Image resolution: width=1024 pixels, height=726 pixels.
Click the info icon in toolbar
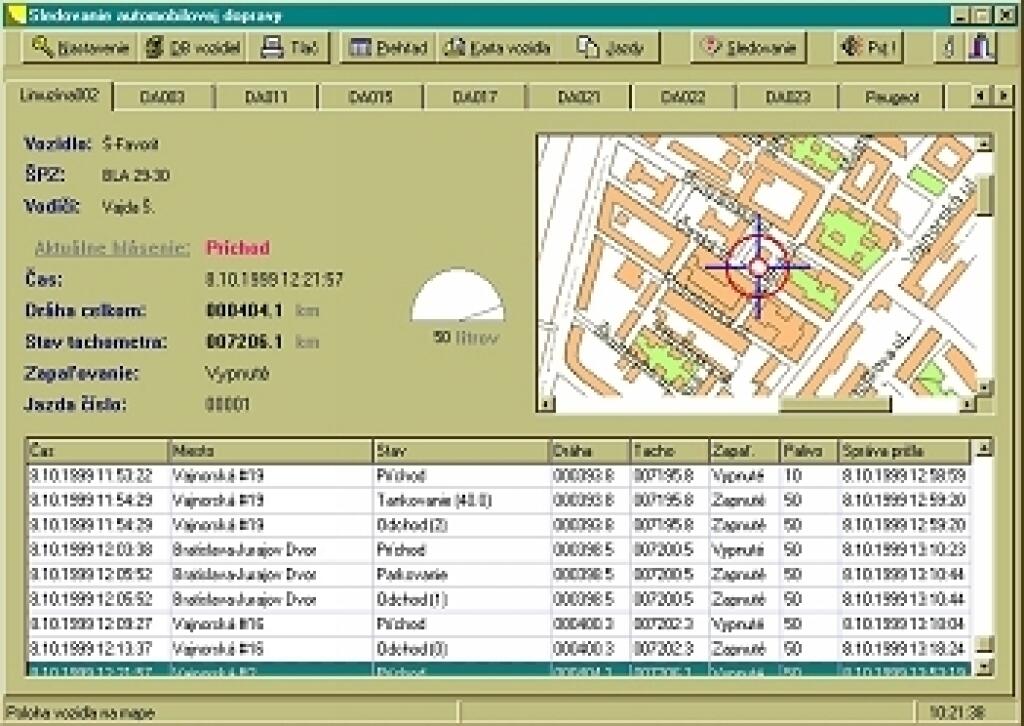[x=949, y=48]
